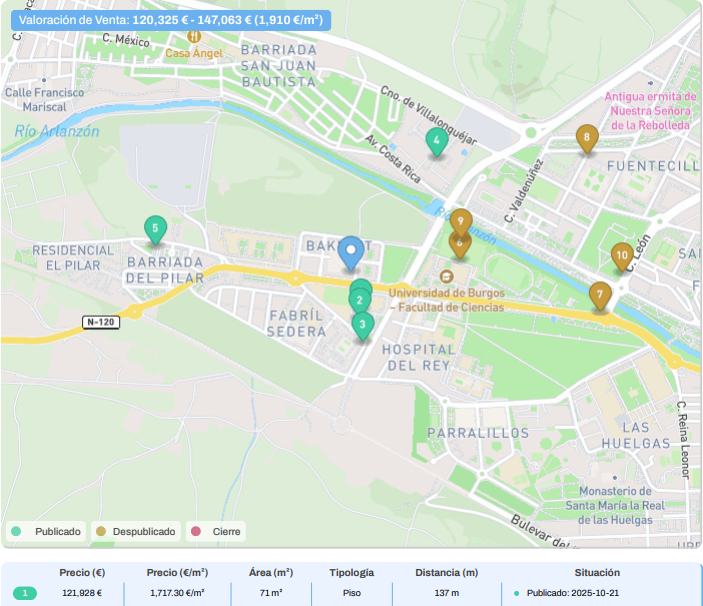Sort by Precio (€) column header
The width and height of the screenshot is (703, 606).
(82, 573)
